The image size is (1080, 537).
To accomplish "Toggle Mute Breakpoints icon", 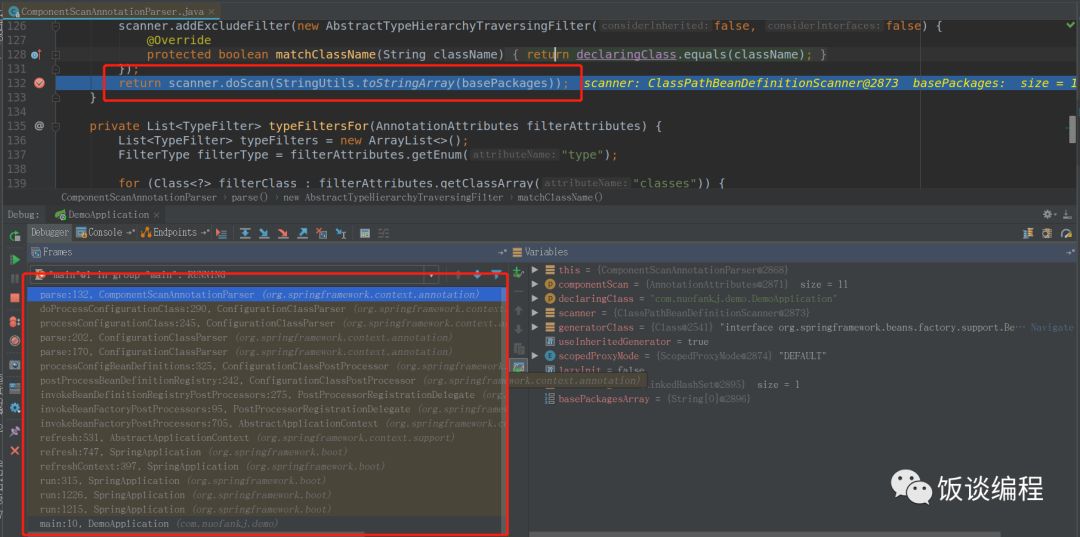I will (x=14, y=340).
